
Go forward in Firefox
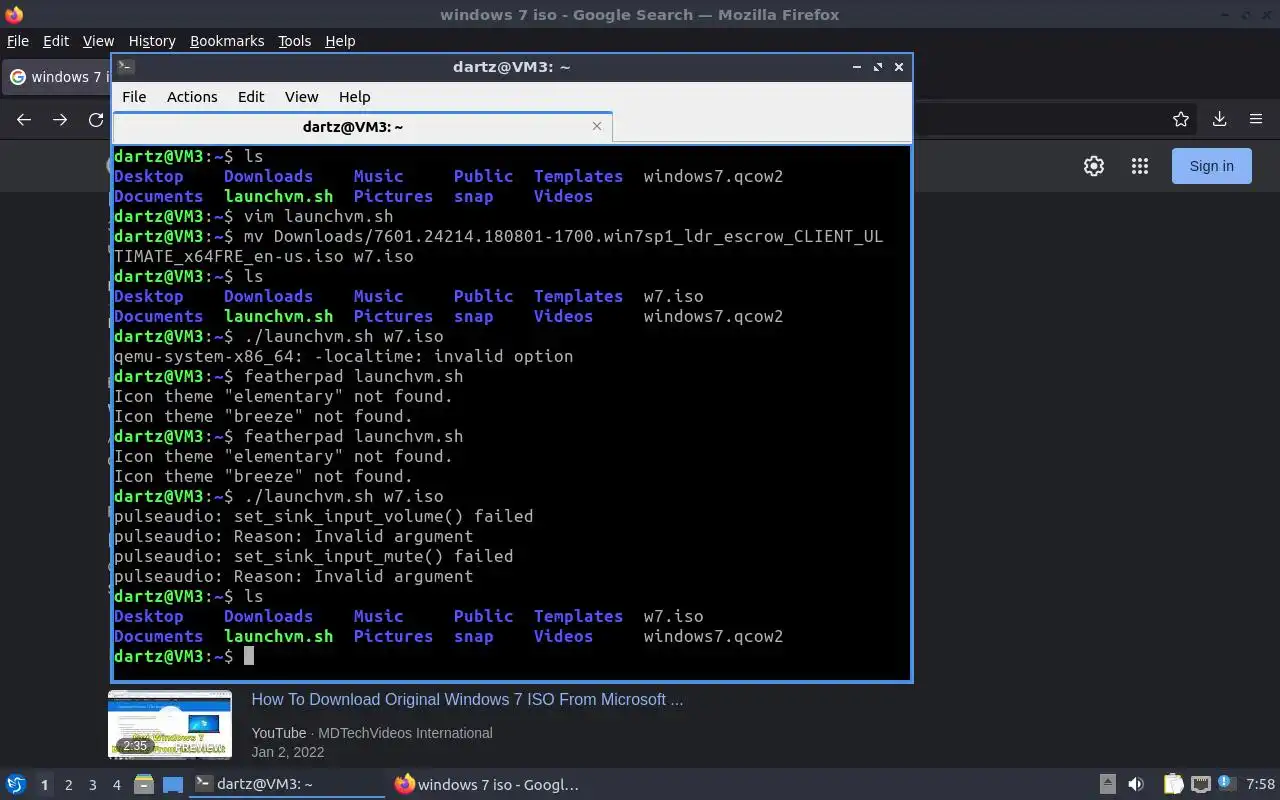(x=60, y=120)
